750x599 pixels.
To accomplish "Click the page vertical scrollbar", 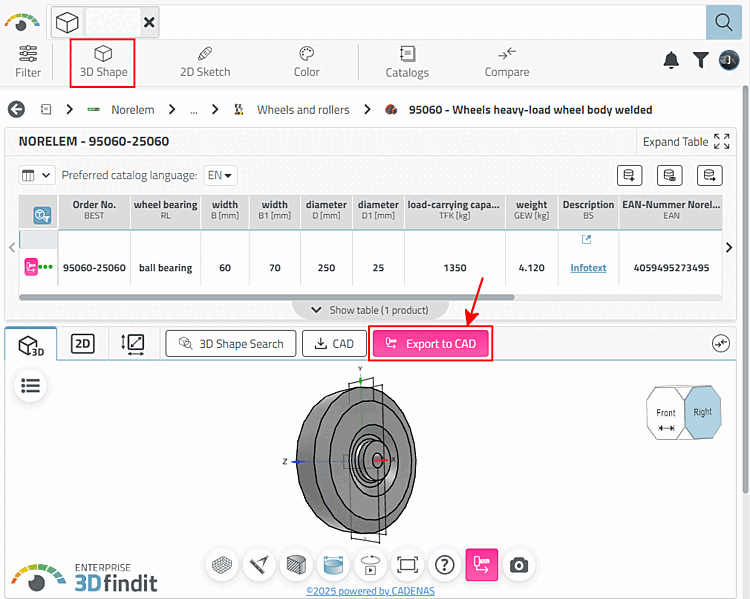I will click(x=745, y=289).
